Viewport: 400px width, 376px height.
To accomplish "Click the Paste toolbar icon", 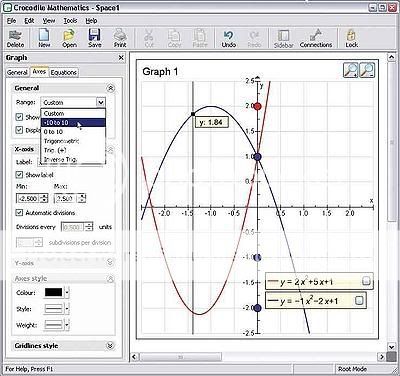I will (x=200, y=38).
